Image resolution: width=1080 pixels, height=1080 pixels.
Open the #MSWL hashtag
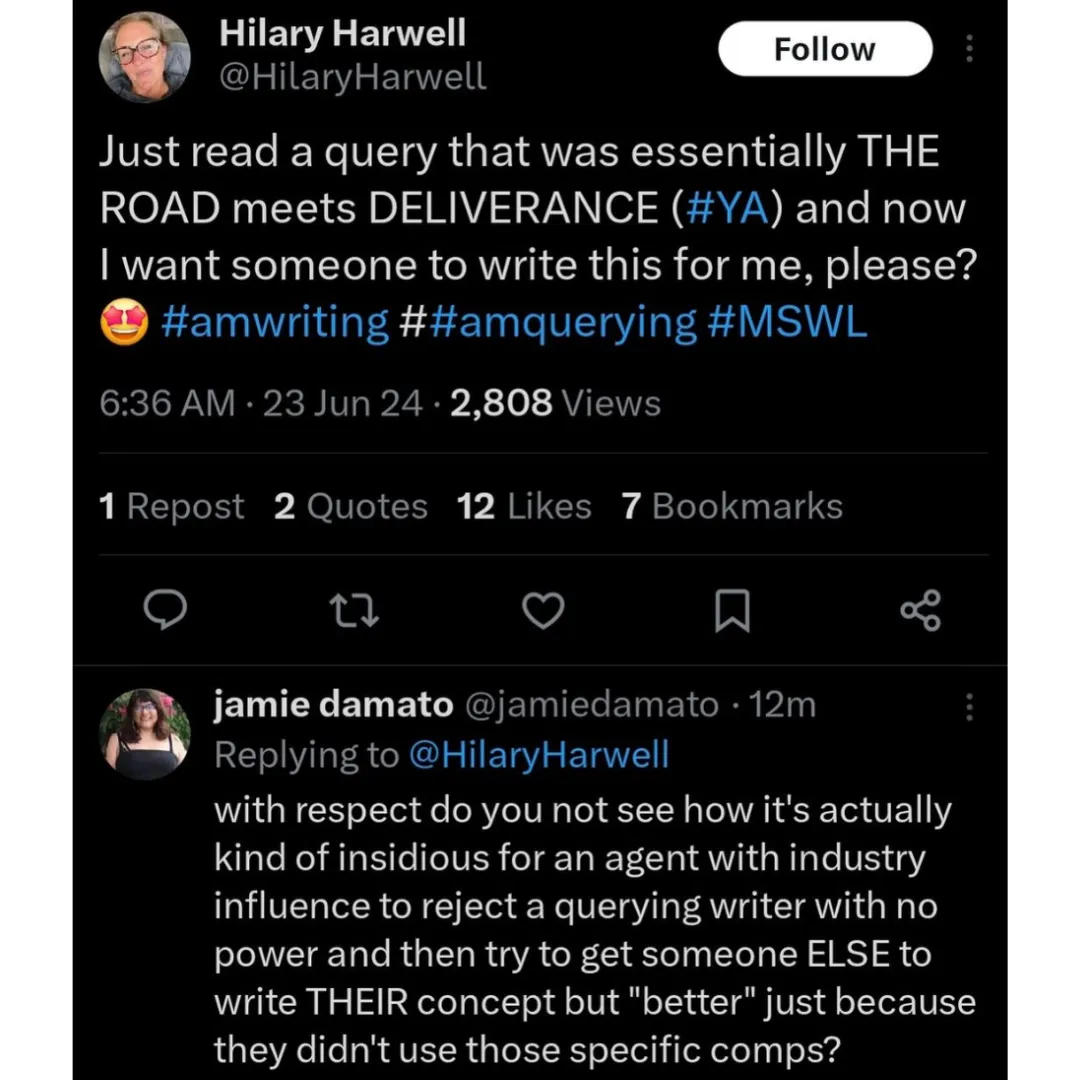787,322
